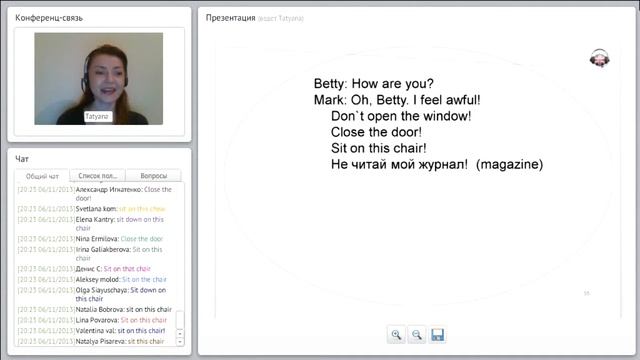Click the chat scrollbar up arrow
This screenshot has width=640, height=360.
pyautogui.click(x=180, y=333)
